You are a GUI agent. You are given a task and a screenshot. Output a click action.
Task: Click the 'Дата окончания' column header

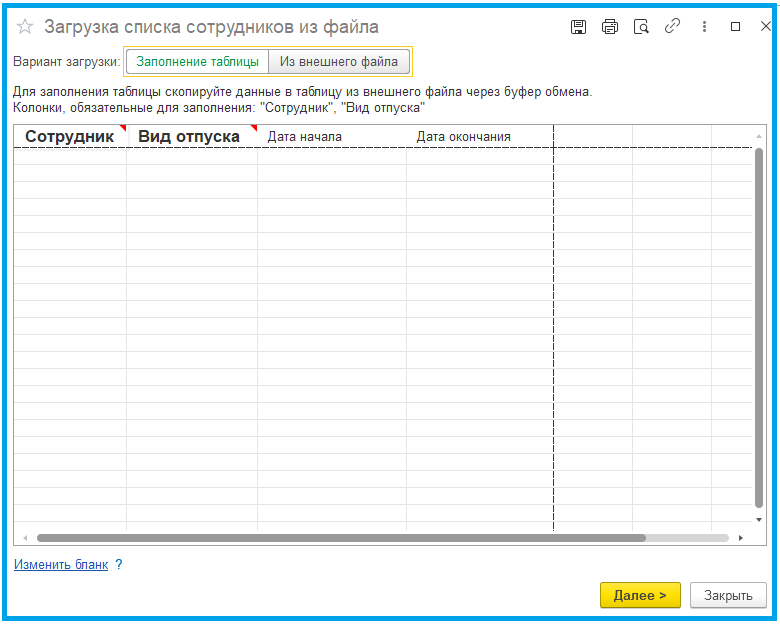click(463, 137)
